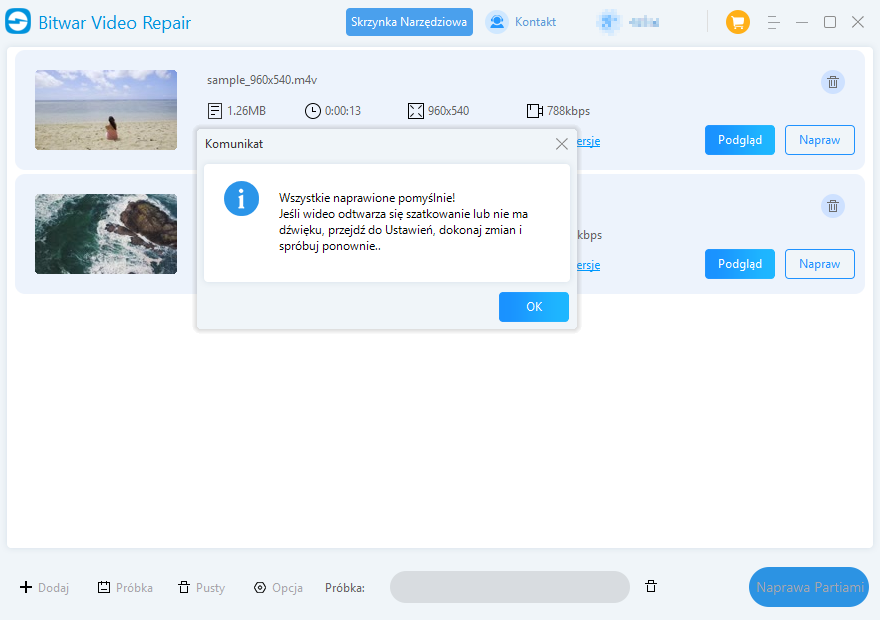Open Opcja settings

(278, 587)
